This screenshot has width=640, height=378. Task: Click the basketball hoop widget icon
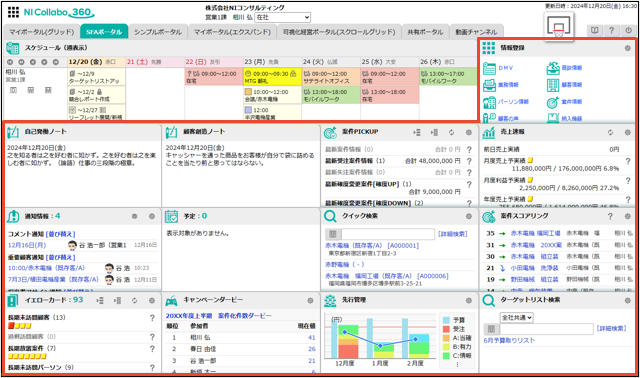[x=559, y=26]
